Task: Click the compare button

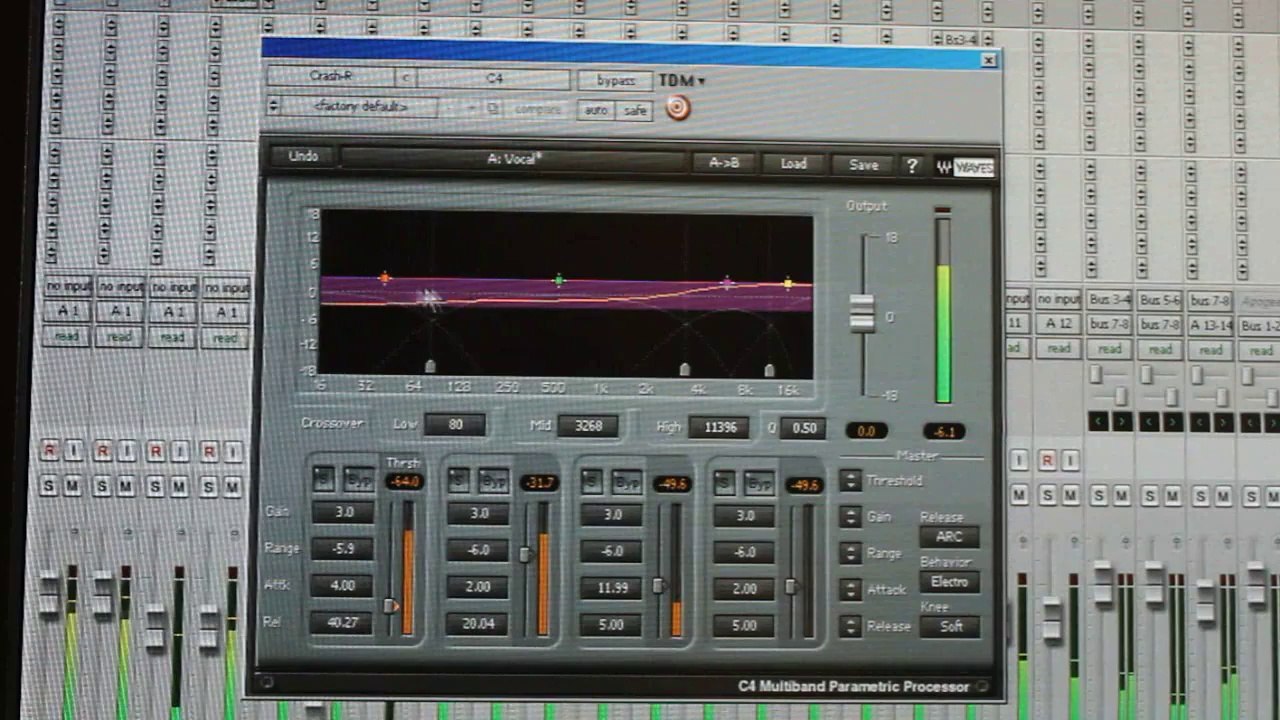Action: click(x=537, y=109)
